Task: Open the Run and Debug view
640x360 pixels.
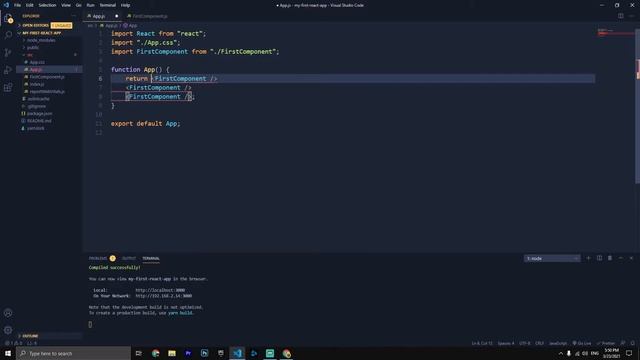Action: point(8,70)
